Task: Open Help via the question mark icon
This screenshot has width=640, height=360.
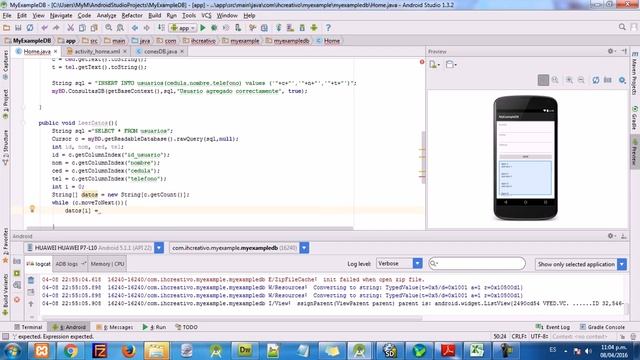Action: (328, 28)
